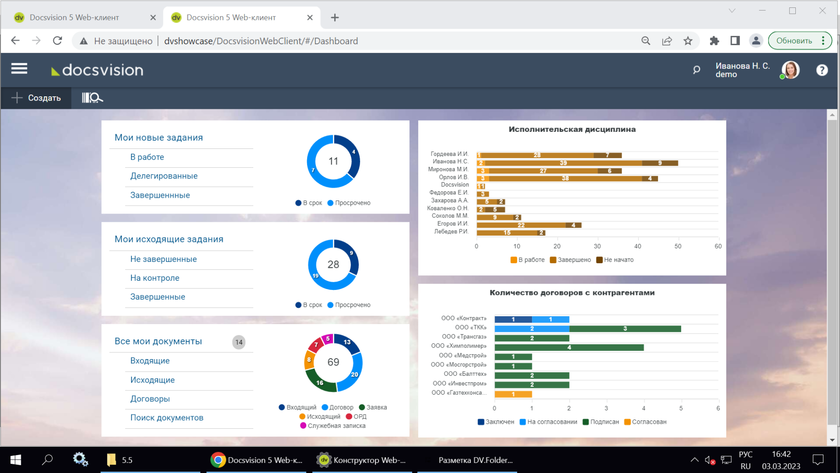This screenshot has height=473, width=840.
Task: Toggle 'Подписан' legend in contracts chart
Action: tap(602, 422)
